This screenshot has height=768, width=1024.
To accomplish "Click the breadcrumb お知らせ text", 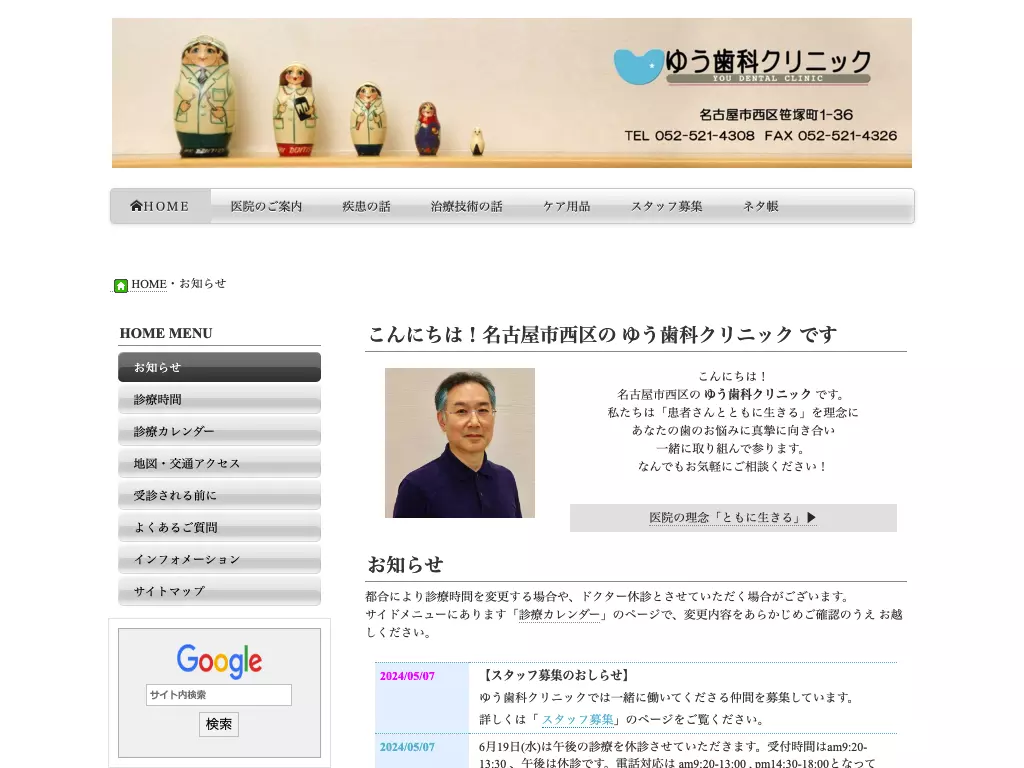I will pos(202,283).
